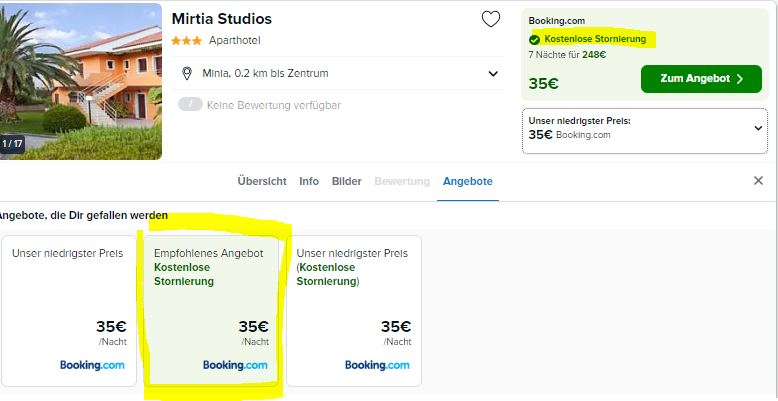Screen dimensions: 778x401
Task: Click the Zum Angebot button
Action: (701, 79)
